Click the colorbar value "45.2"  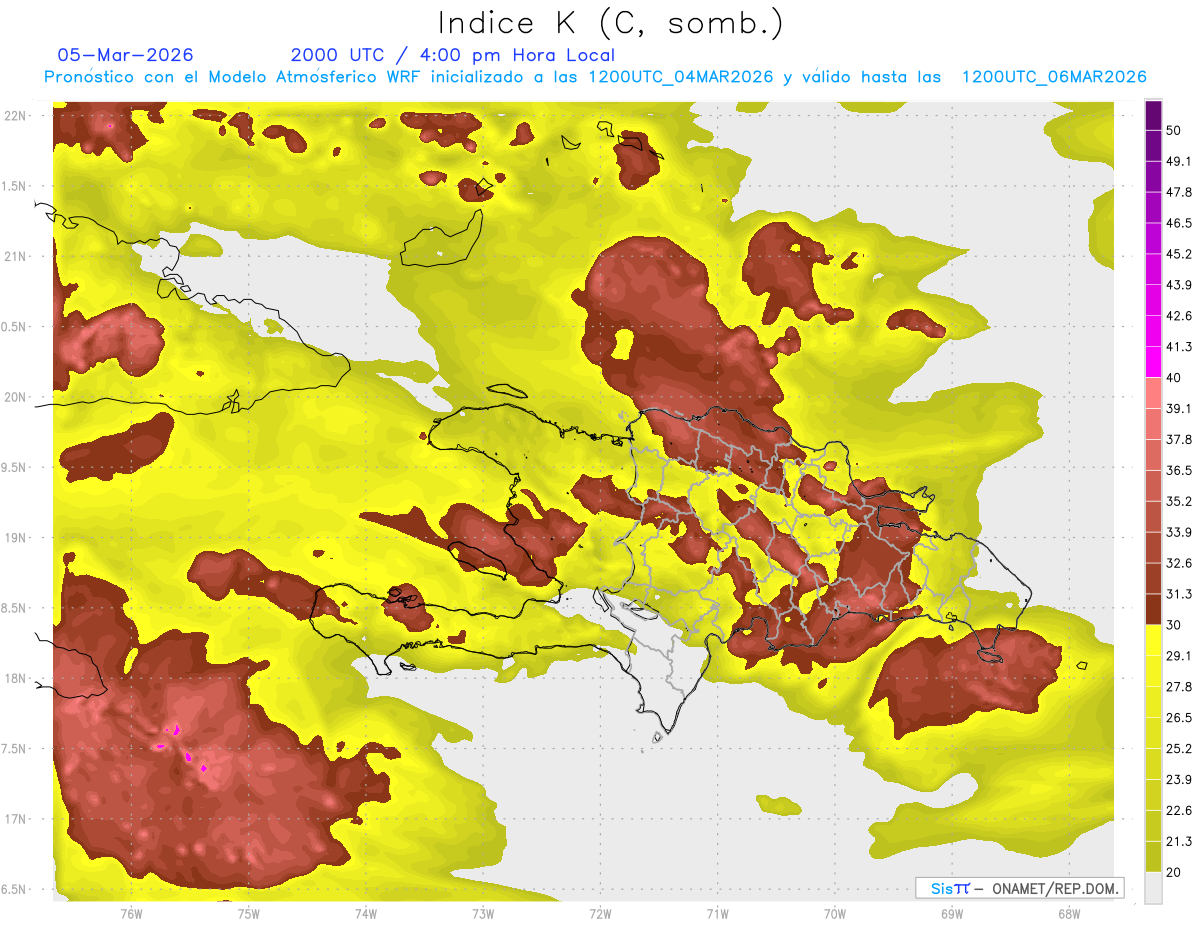pos(1180,254)
